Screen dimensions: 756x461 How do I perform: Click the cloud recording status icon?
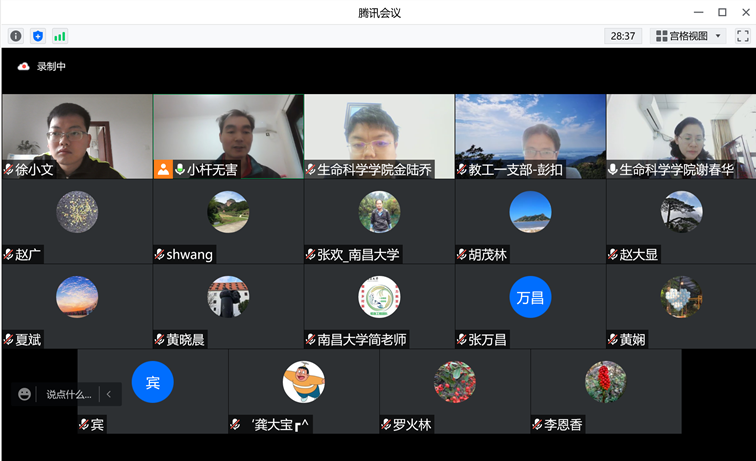point(23,67)
